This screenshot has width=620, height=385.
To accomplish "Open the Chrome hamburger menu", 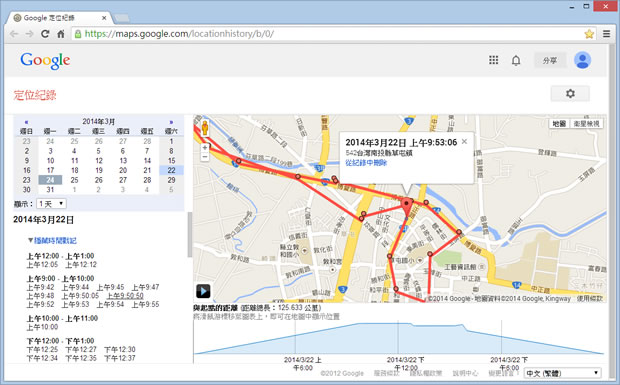I will click(x=606, y=34).
